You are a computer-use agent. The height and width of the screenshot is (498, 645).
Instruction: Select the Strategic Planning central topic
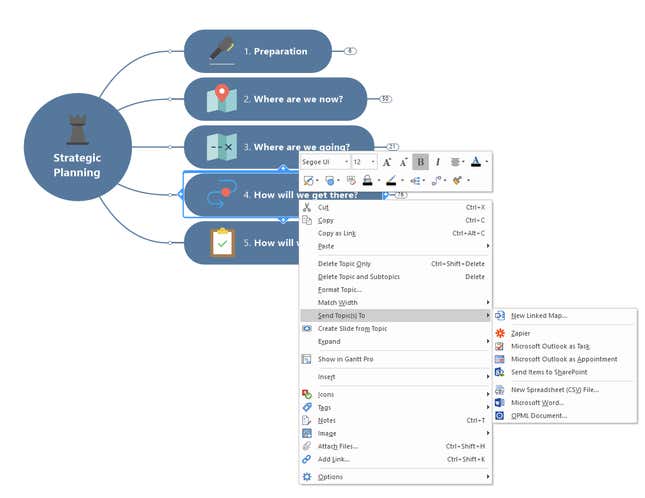(x=78, y=147)
